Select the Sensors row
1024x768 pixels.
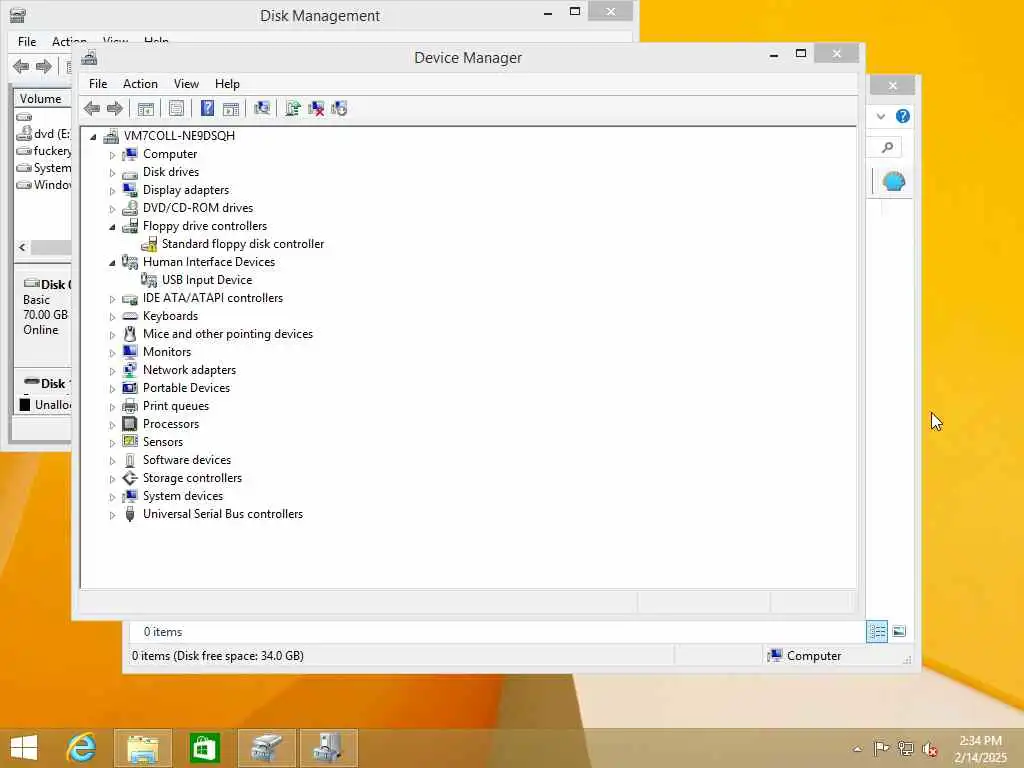(x=163, y=442)
